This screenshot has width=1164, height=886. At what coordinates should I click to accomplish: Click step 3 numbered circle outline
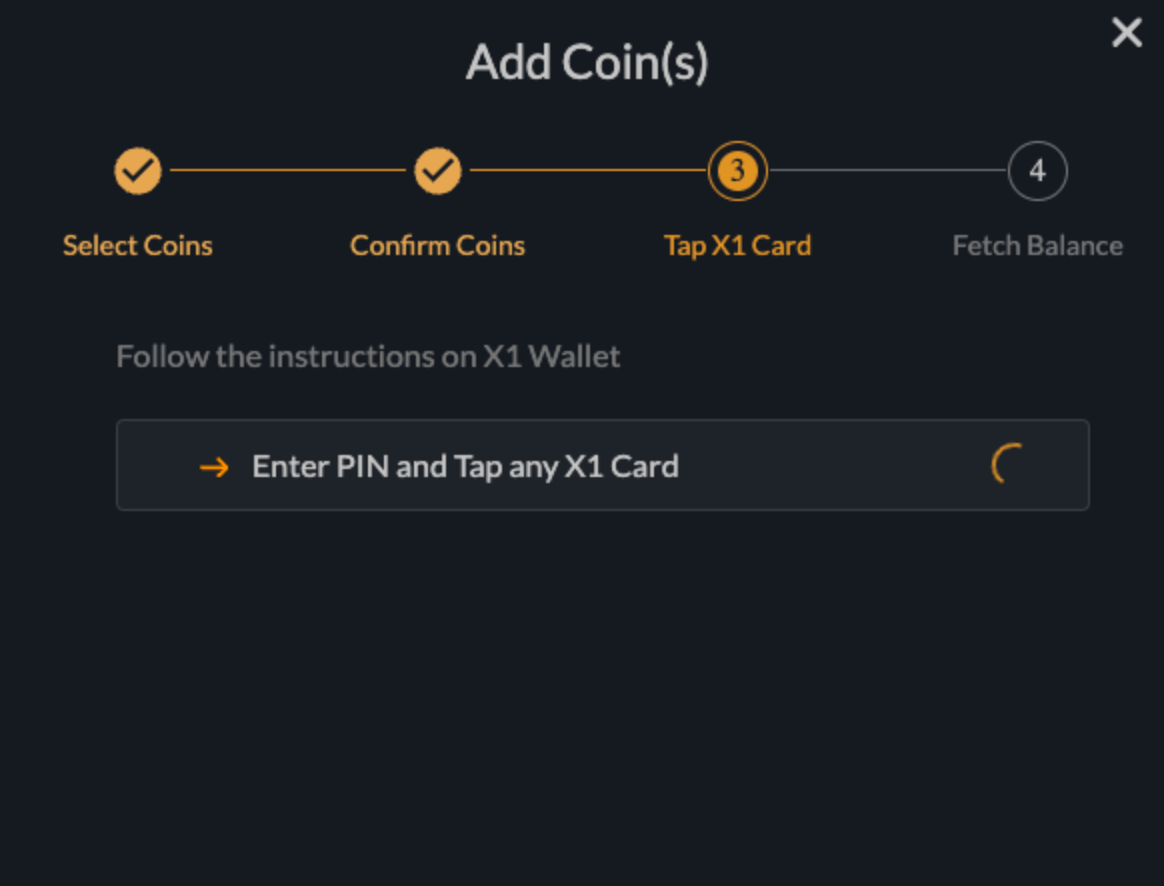coord(737,171)
